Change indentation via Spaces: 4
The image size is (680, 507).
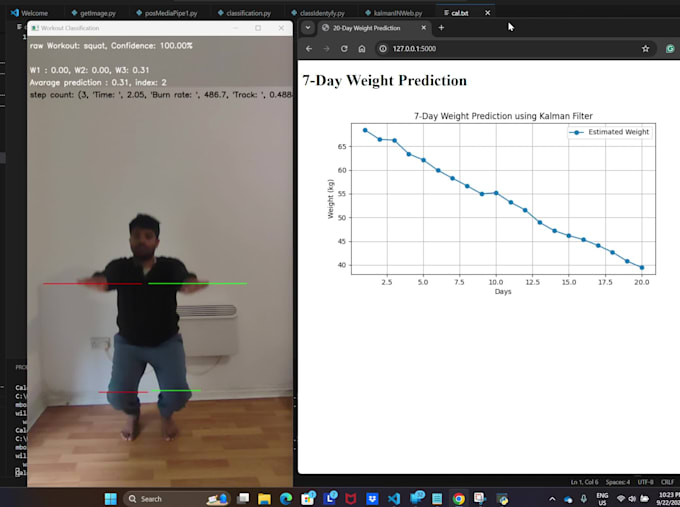618,482
